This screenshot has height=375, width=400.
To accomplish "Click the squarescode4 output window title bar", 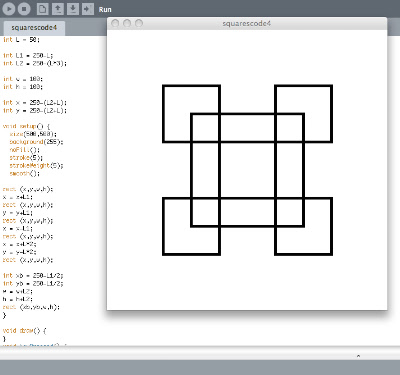I will tap(247, 23).
